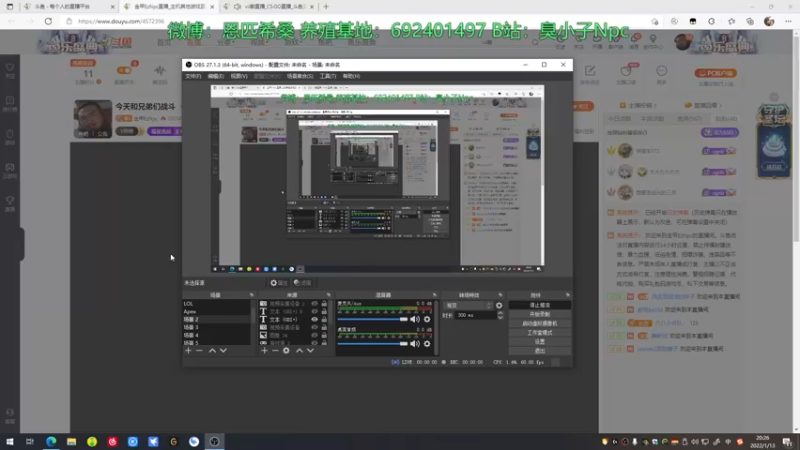Click Start Virtual Camera button
Viewport: 800px width, 450px height.
tap(540, 323)
